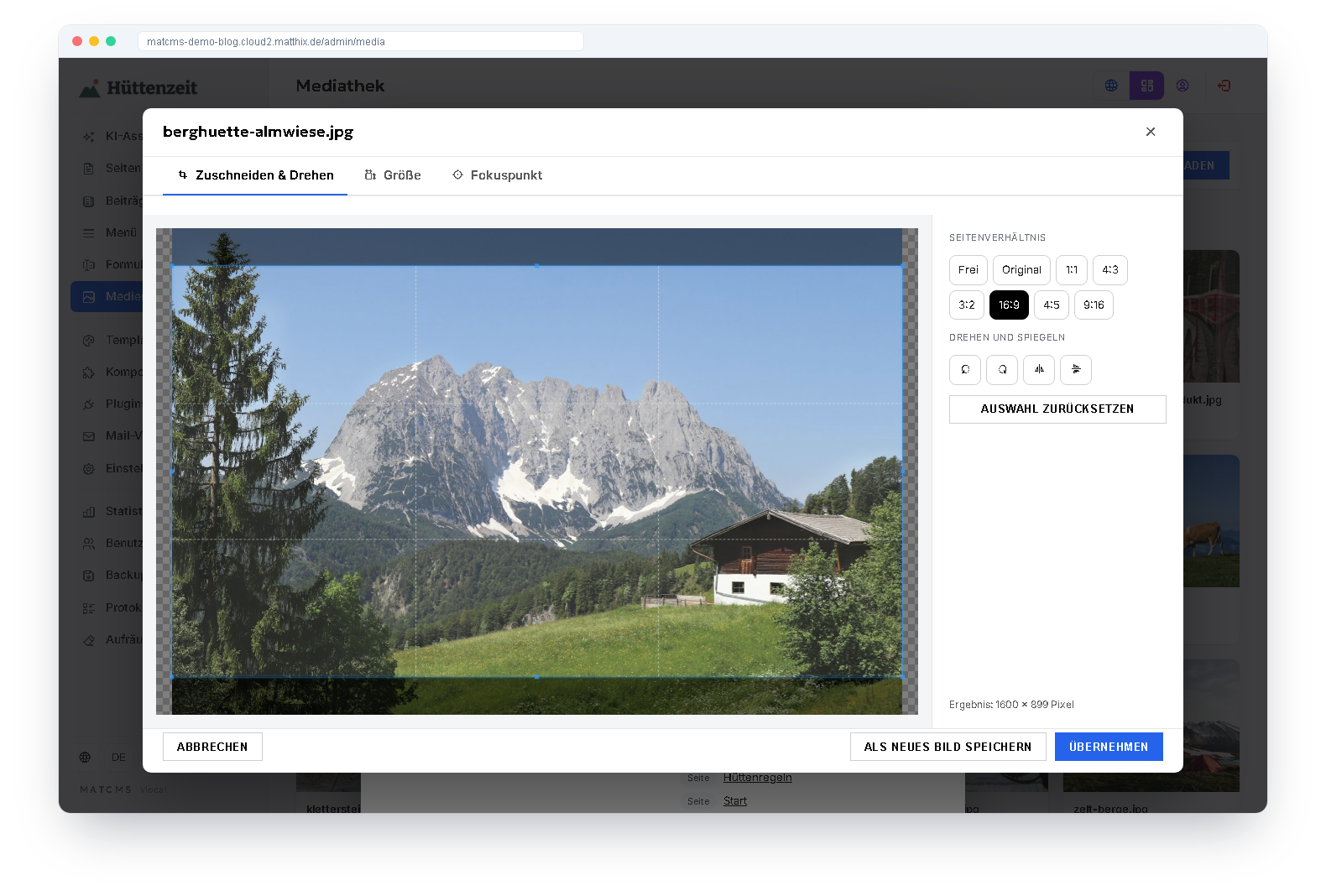The image size is (1326, 896).
Task: Open the globe icon in the Mediathek header
Action: tap(1111, 86)
